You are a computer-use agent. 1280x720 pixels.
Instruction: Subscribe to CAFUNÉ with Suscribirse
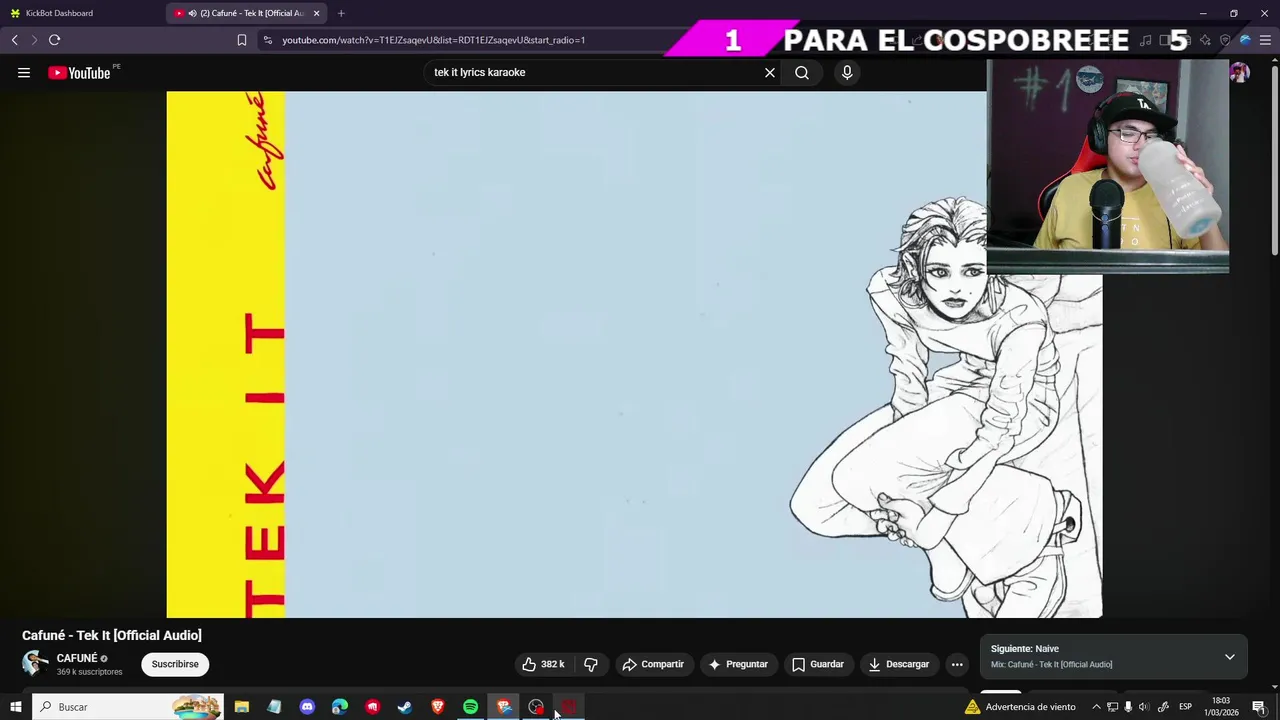coord(175,664)
